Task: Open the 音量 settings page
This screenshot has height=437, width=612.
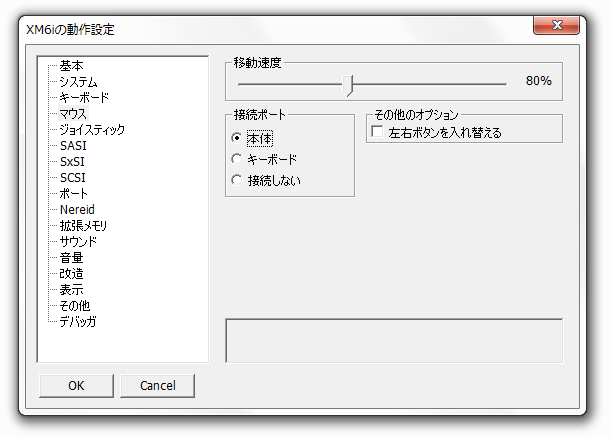Action: coord(71,258)
